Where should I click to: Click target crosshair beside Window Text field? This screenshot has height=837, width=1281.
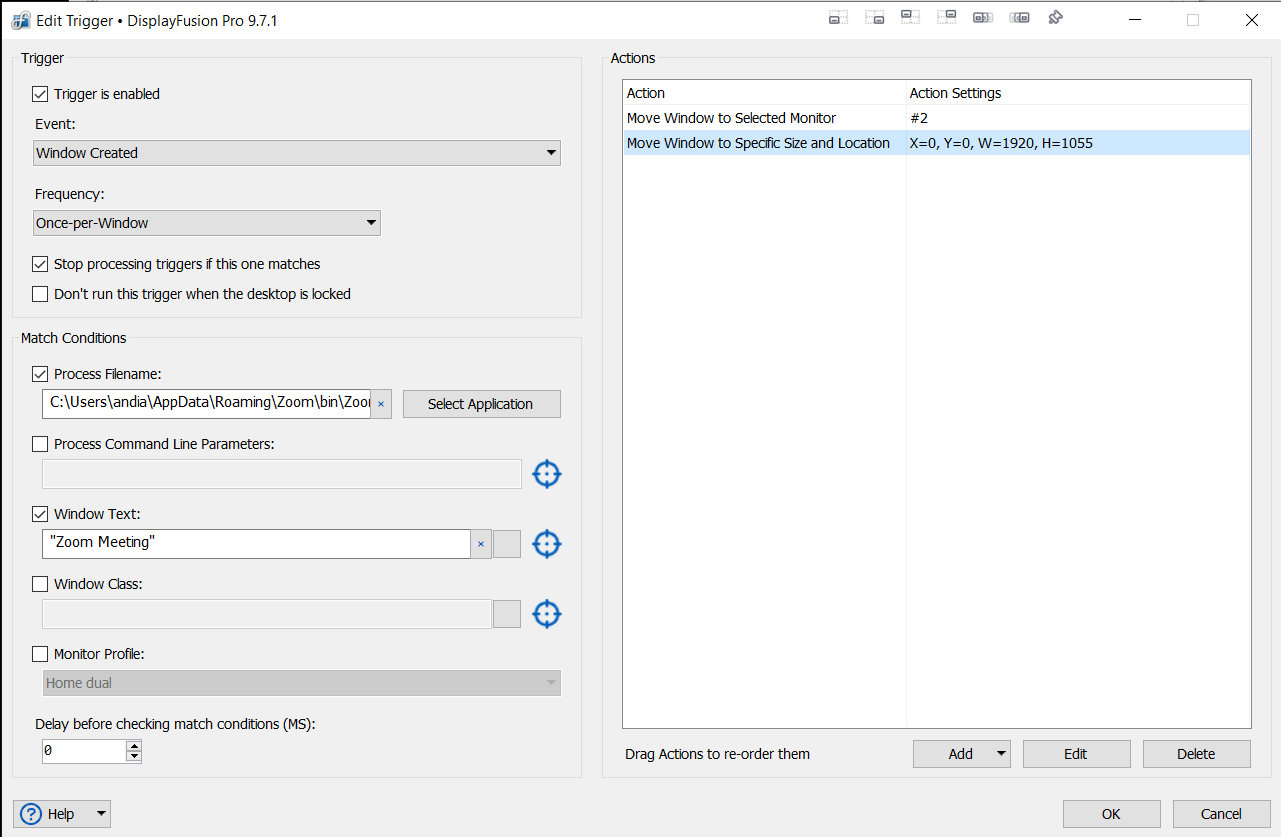click(546, 544)
